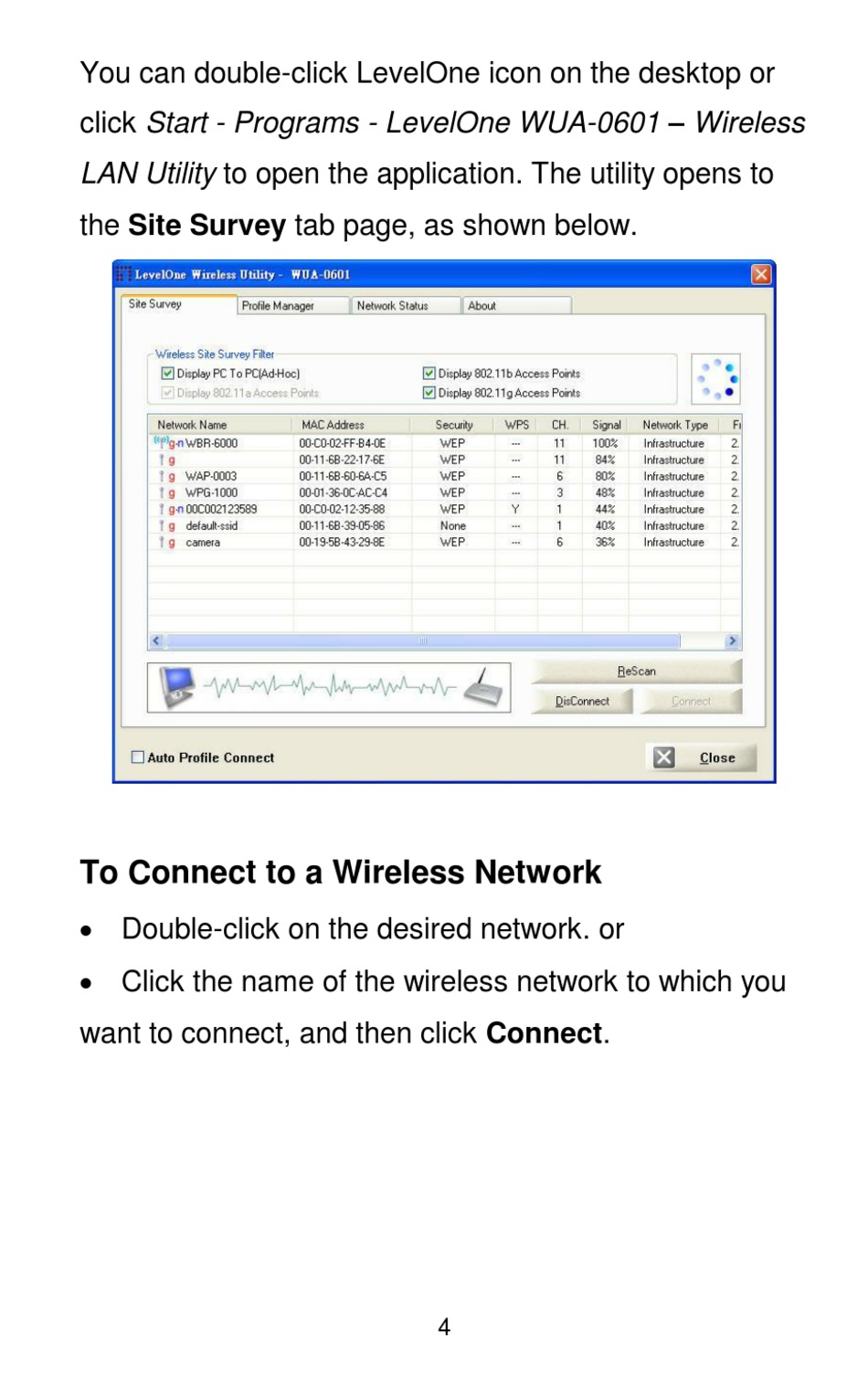
Task: Open the Network Status tab
Action: coord(406,305)
